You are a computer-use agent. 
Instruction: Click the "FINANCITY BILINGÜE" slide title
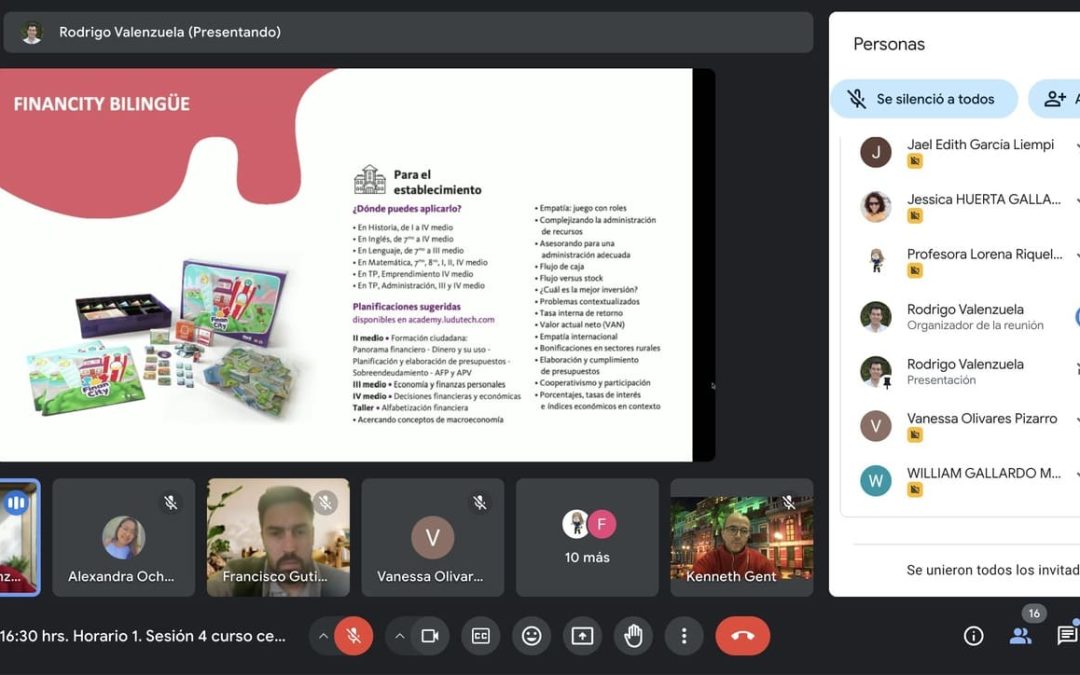click(102, 104)
